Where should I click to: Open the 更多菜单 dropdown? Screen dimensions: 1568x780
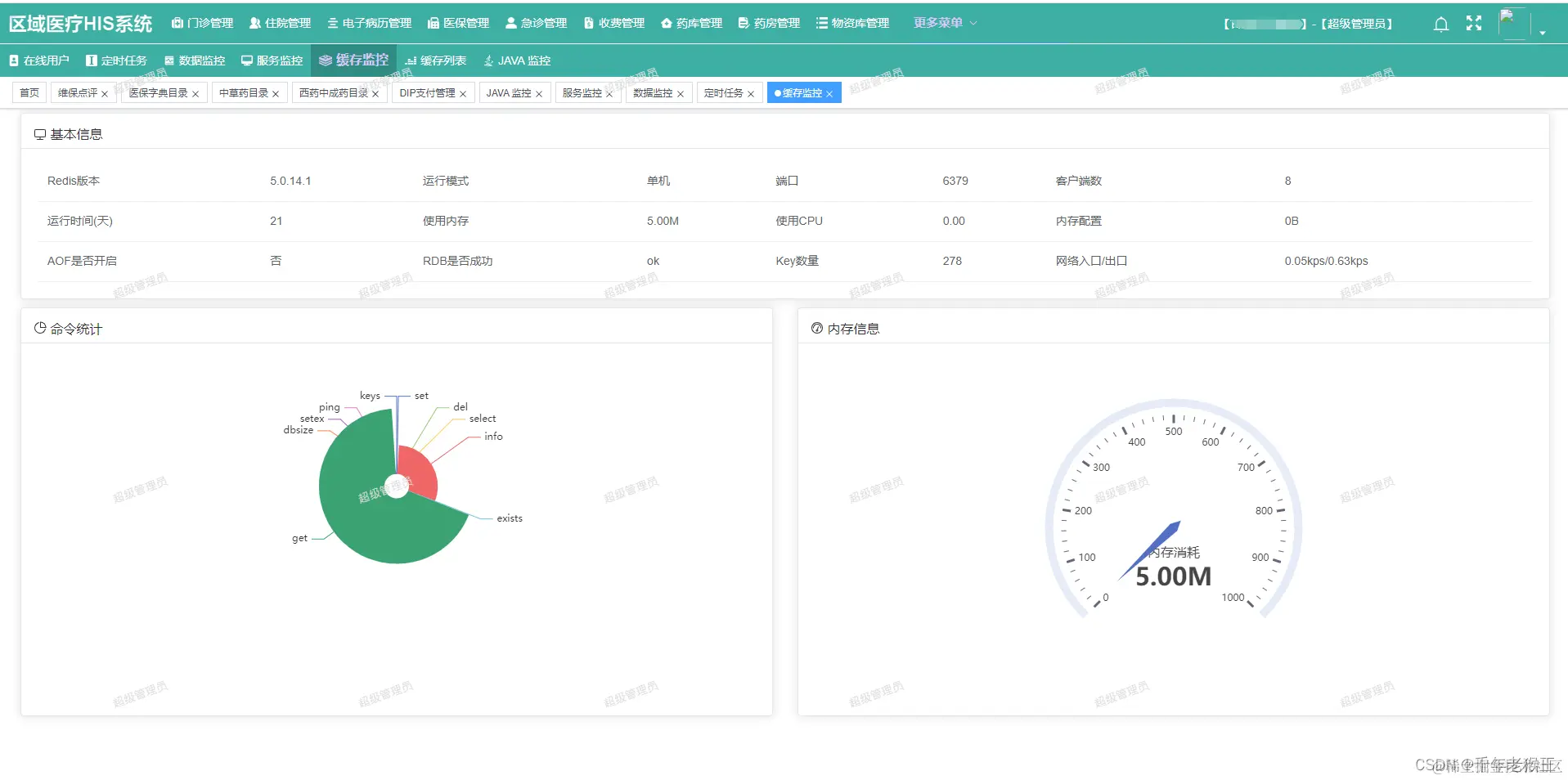[x=942, y=23]
